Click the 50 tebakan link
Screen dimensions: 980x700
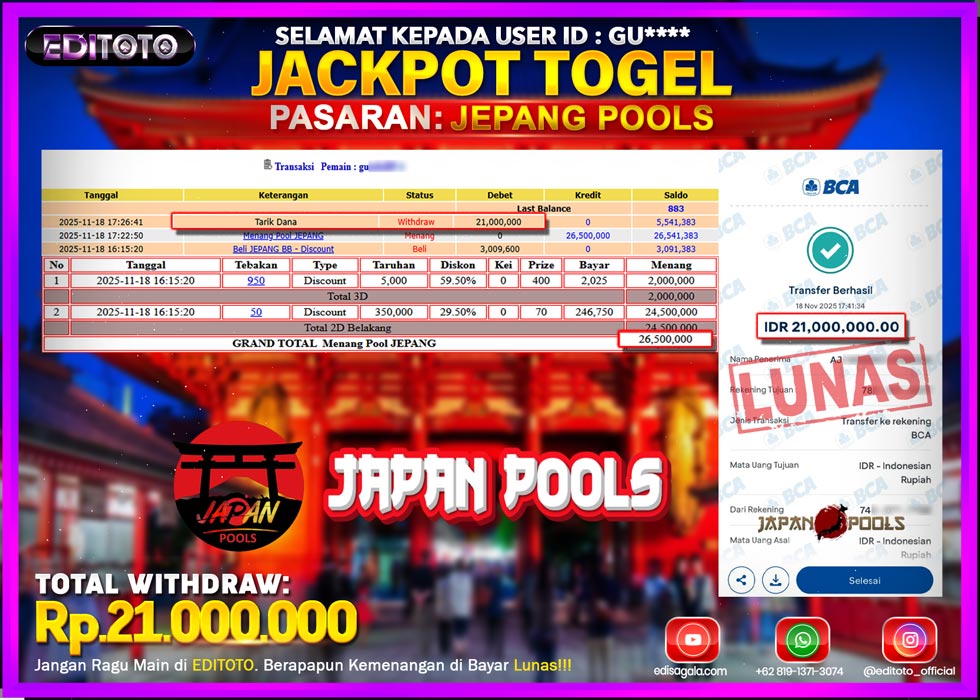click(256, 314)
